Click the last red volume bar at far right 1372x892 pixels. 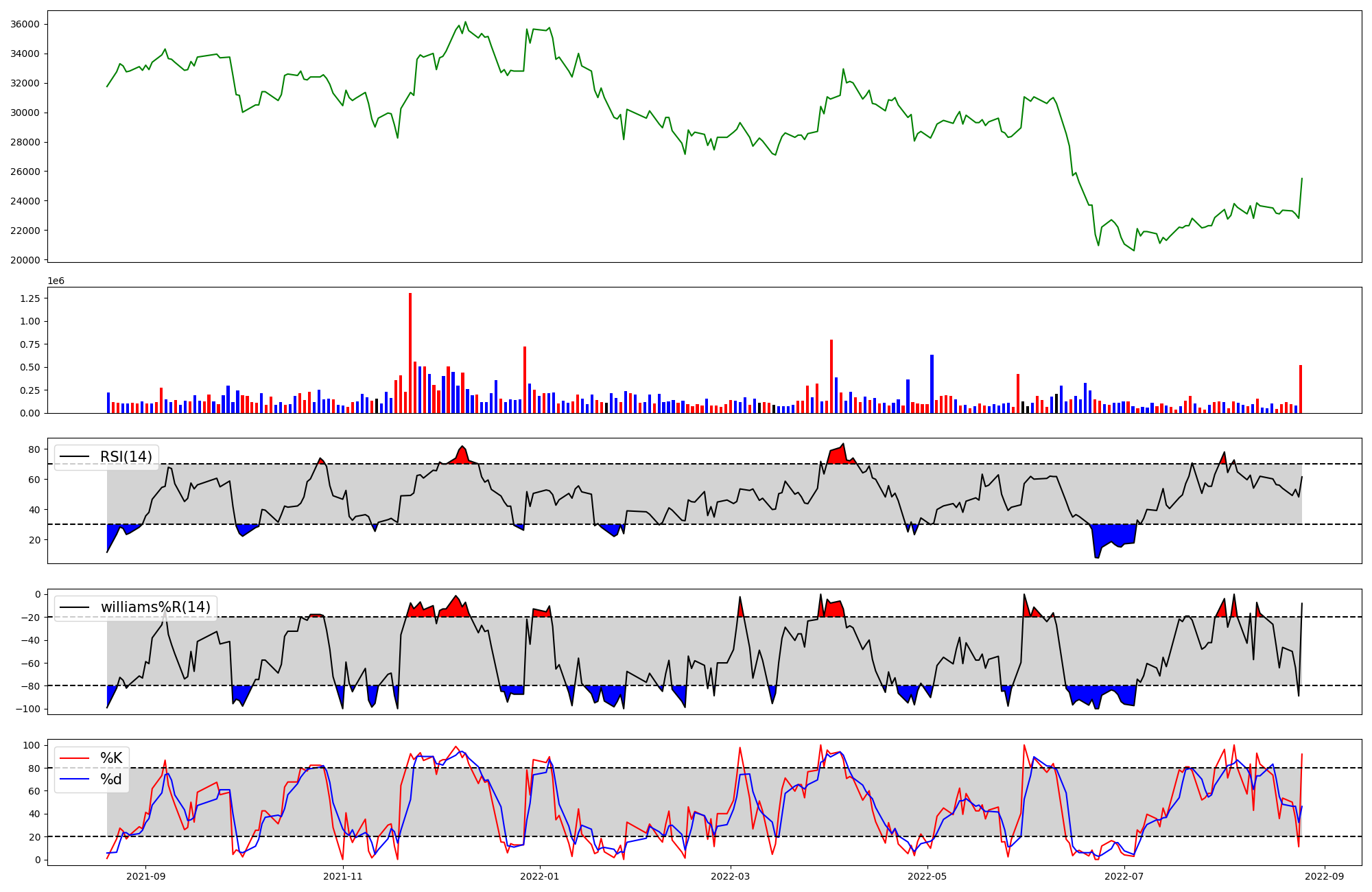1301,389
